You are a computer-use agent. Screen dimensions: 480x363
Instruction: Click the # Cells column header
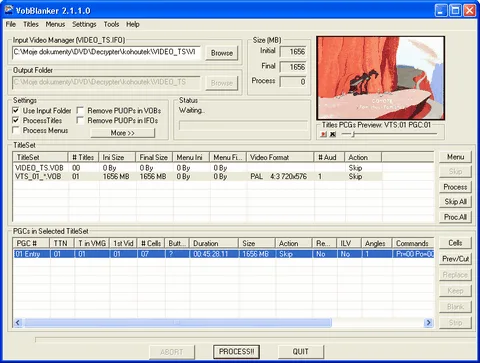coord(151,243)
